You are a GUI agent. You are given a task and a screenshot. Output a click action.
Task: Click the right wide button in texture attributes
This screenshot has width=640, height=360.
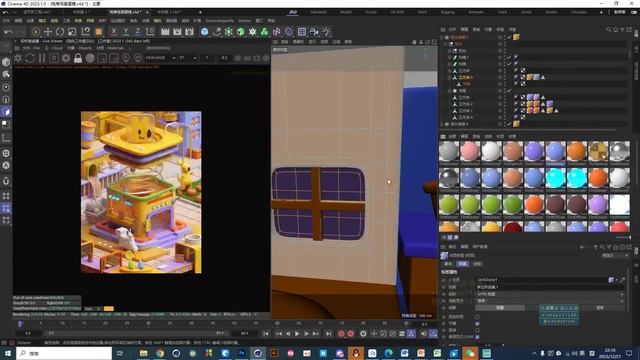[x=600, y=308]
